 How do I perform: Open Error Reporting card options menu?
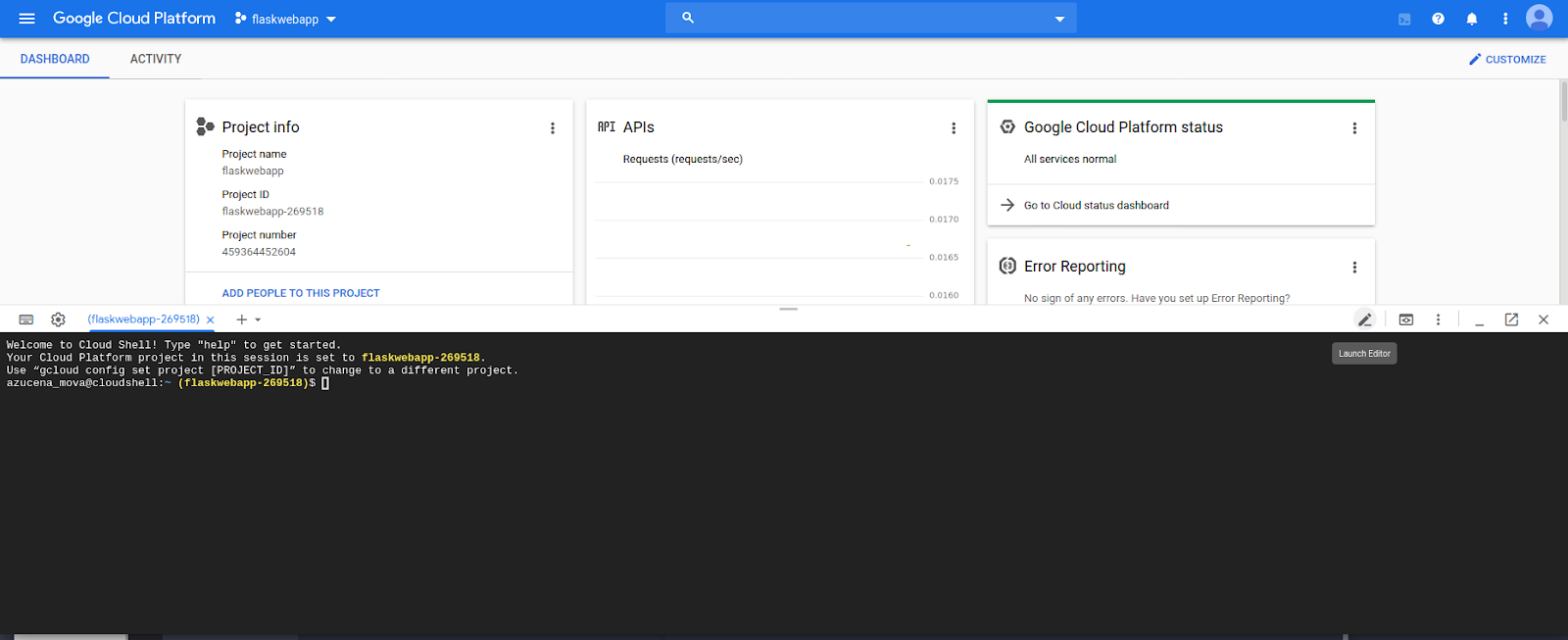1354,268
